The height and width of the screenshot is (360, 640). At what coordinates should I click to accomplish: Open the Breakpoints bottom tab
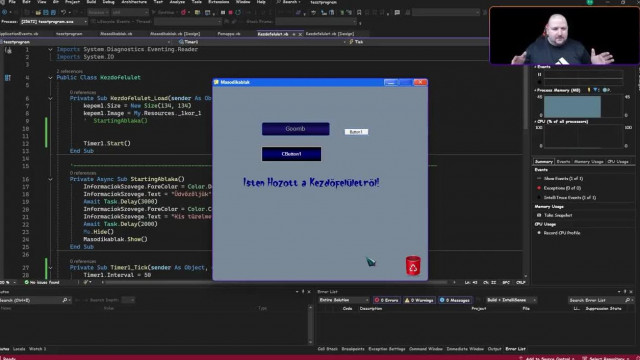point(353,349)
